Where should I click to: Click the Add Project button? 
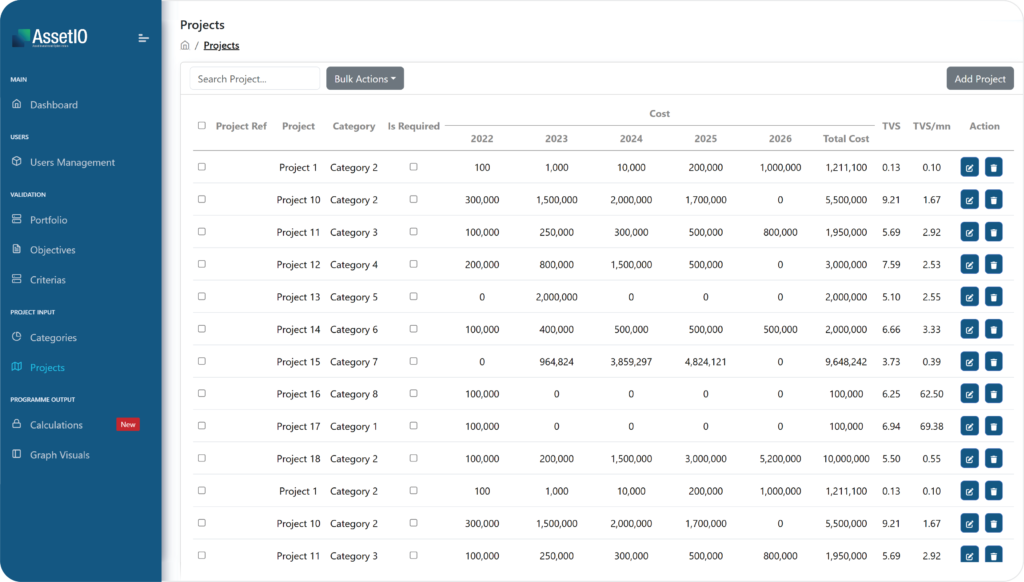980,78
